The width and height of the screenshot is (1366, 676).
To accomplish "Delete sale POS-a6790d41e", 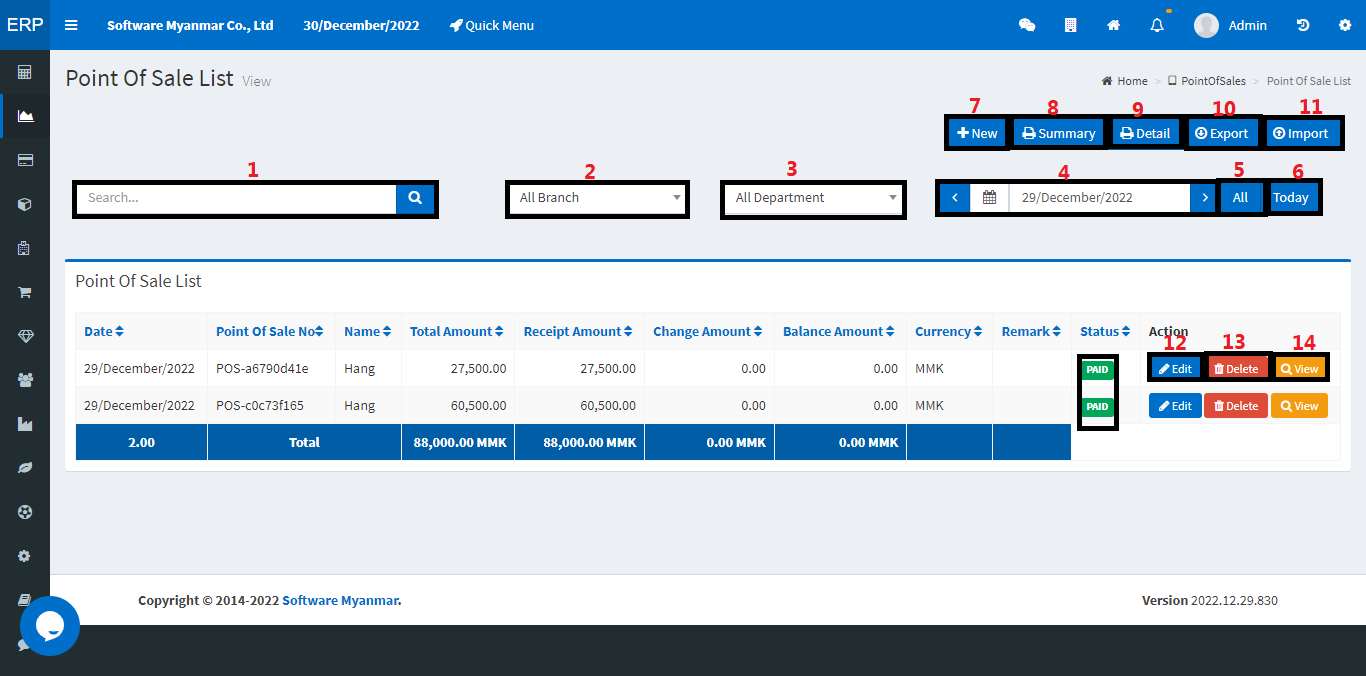I will [x=1236, y=369].
